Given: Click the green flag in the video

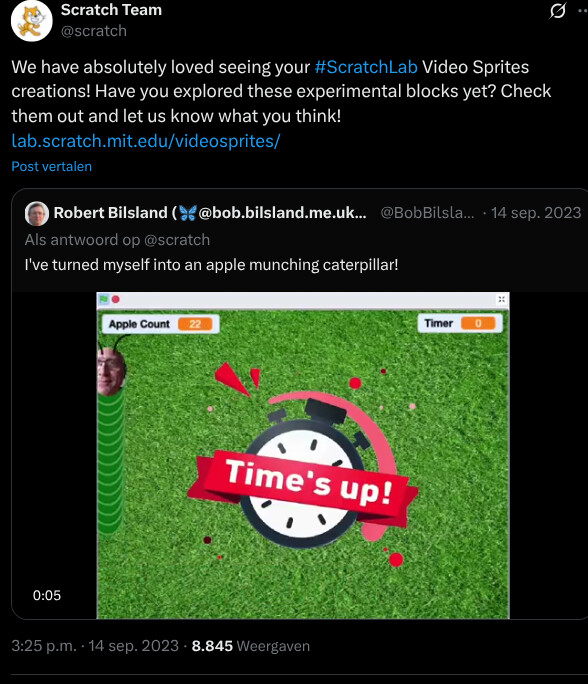Looking at the screenshot, I should point(104,299).
